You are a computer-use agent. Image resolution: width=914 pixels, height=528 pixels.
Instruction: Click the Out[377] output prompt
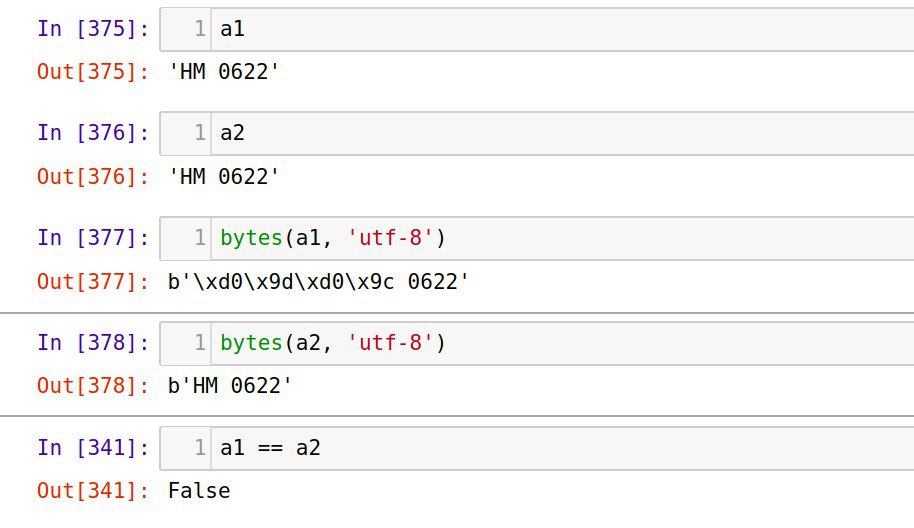click(93, 281)
